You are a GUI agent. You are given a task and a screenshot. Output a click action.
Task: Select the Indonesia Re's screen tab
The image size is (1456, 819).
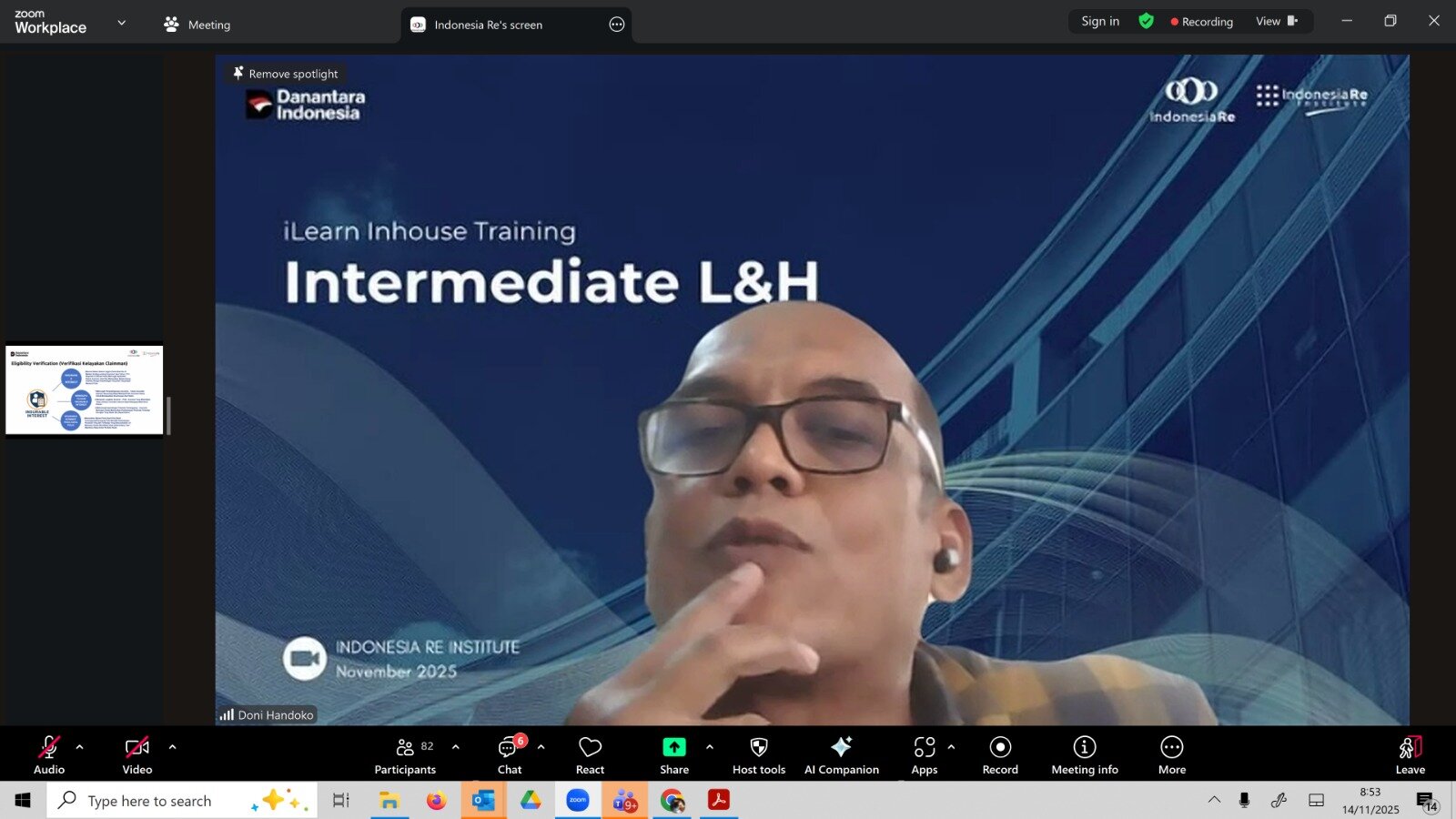pyautogui.click(x=488, y=25)
